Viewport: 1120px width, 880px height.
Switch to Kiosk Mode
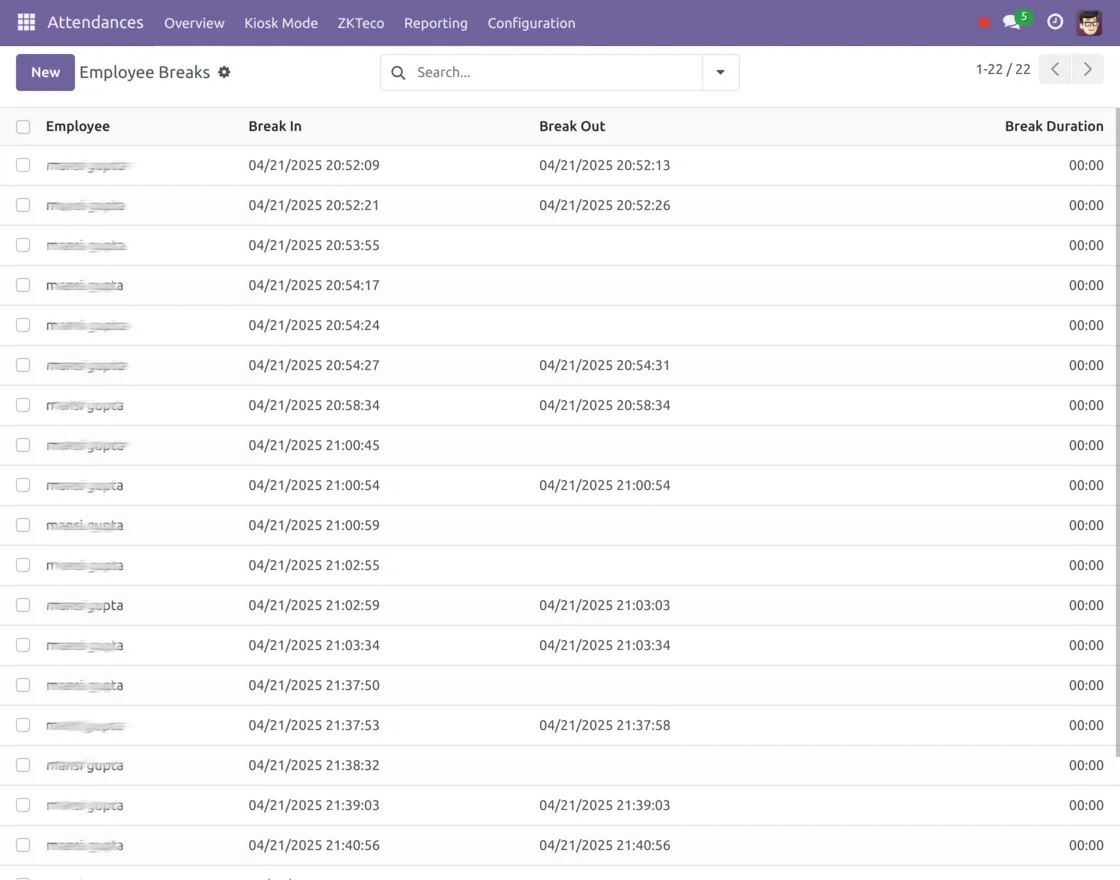click(x=281, y=23)
